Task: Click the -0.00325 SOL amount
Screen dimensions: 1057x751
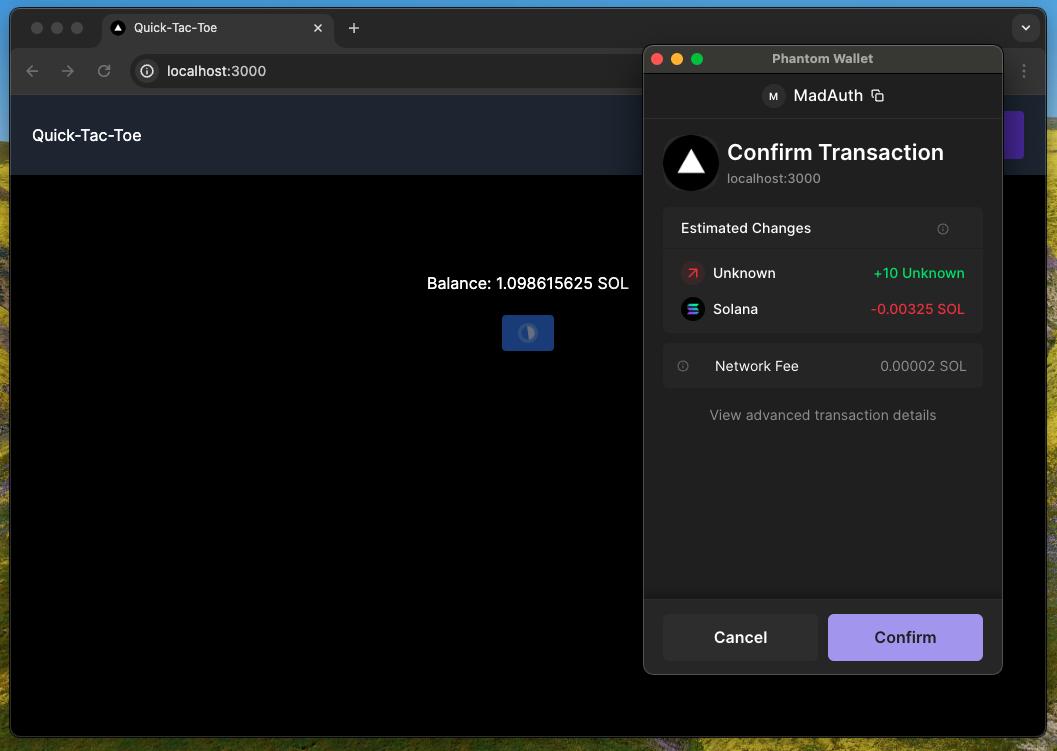Action: [x=917, y=309]
